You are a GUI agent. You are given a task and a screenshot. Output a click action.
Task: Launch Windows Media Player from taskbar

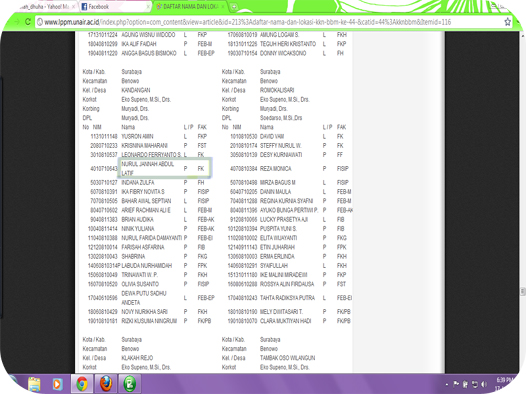tap(58, 384)
